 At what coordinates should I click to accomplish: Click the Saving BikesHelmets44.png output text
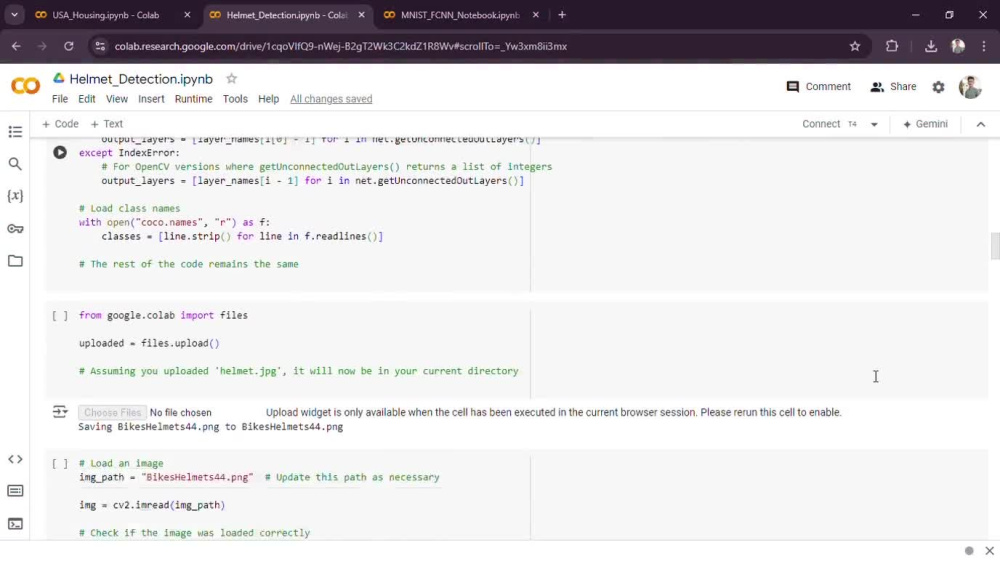pyautogui.click(x=210, y=427)
